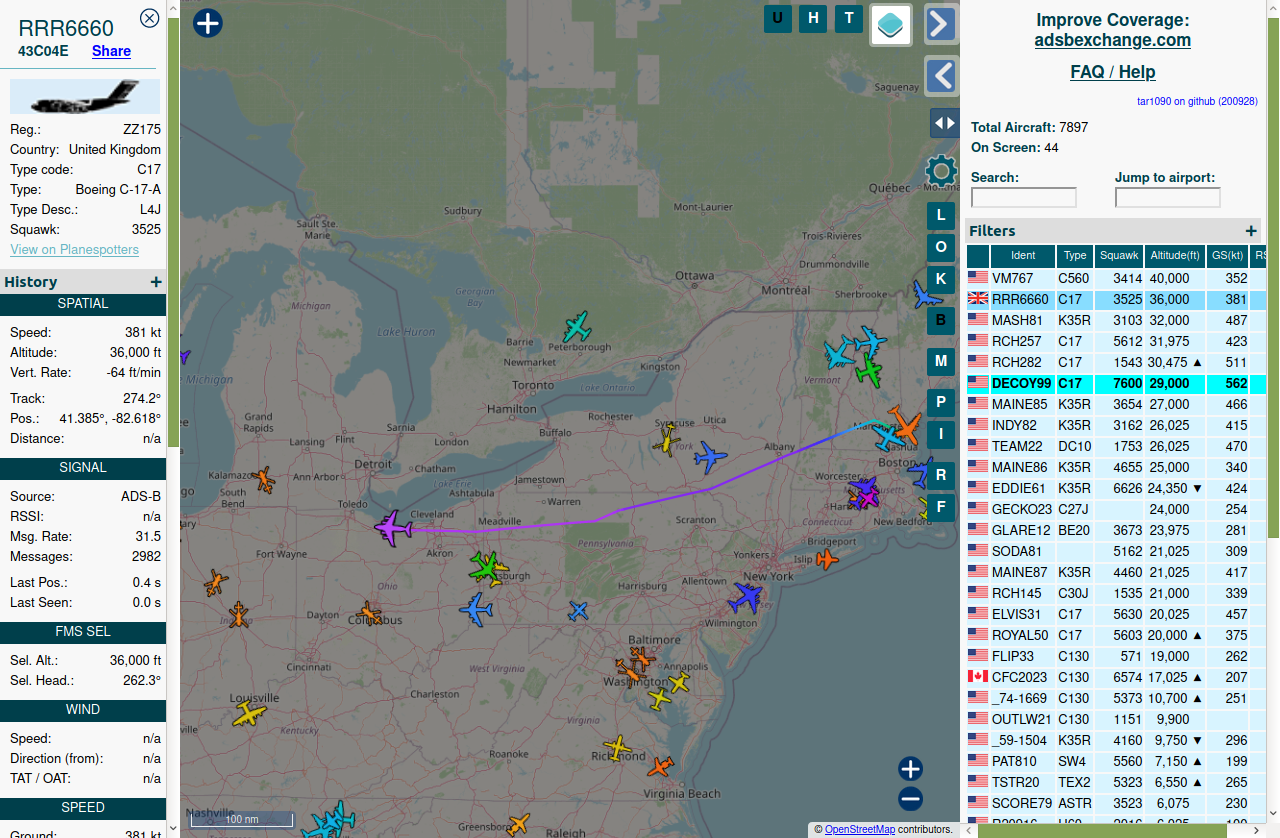Toggle the P map option button
1280x838 pixels.
941,402
